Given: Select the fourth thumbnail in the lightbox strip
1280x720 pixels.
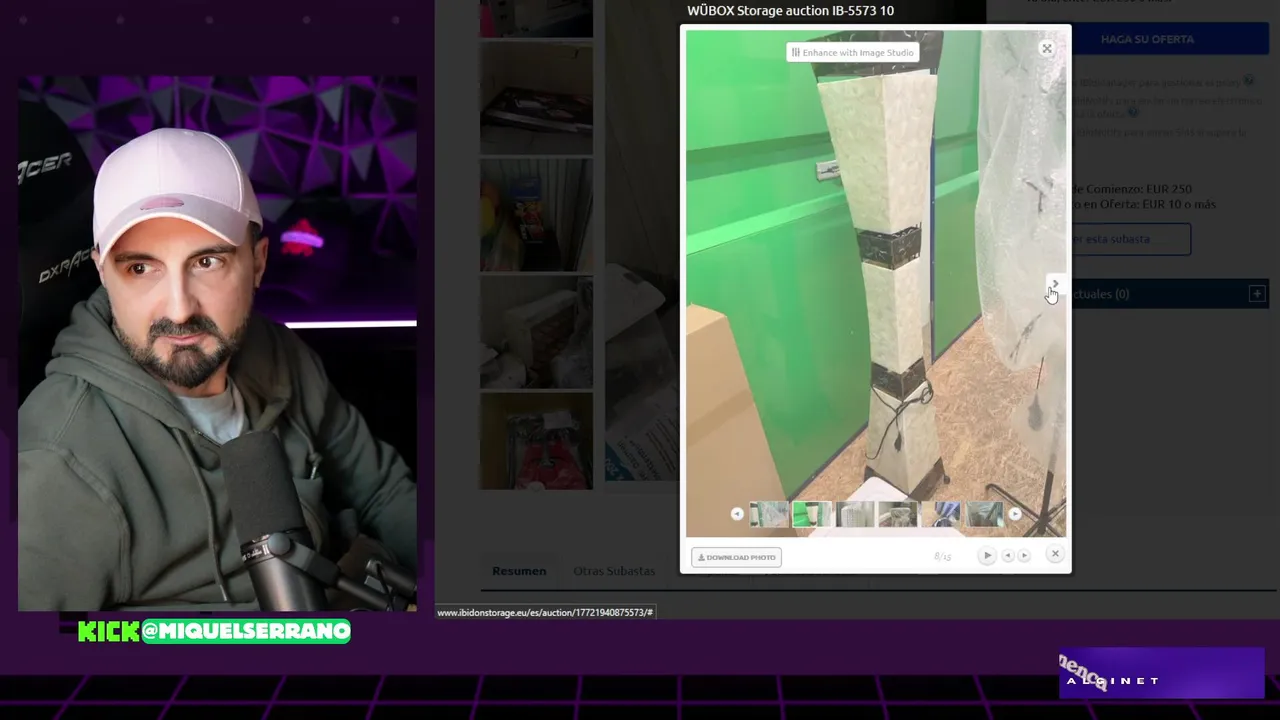Looking at the screenshot, I should pyautogui.click(x=898, y=514).
